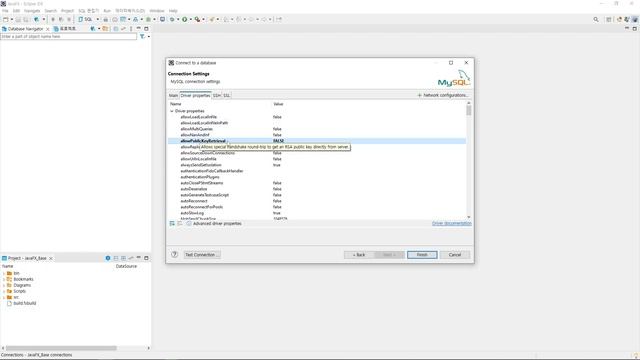Screen dimensions: 640x360
Task: Open the Window menu
Action: point(157,11)
